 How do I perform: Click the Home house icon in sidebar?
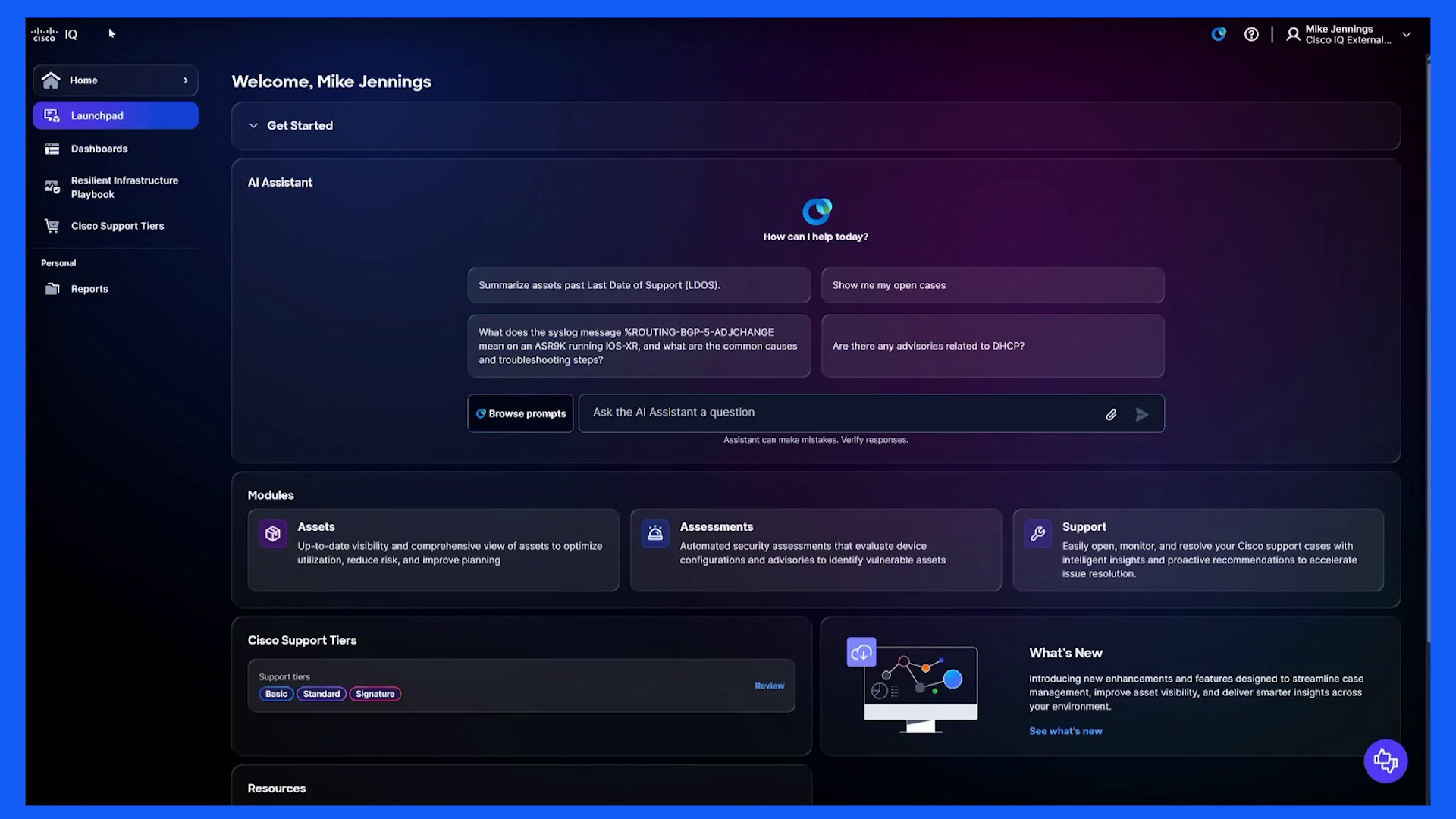pos(51,80)
